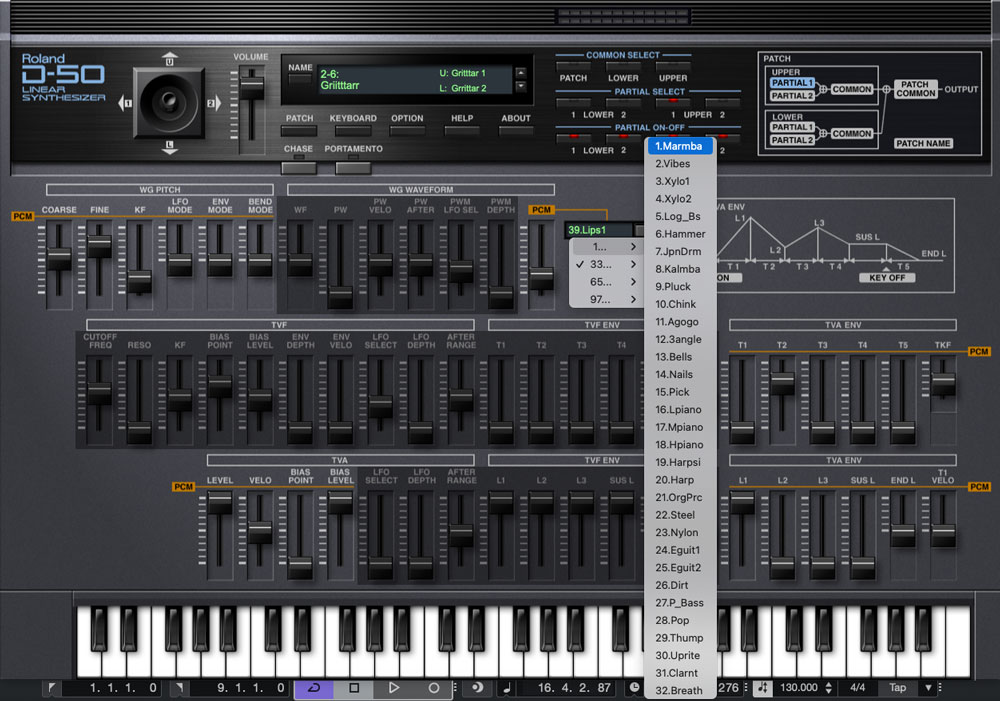Select 20.Harp from the waveform list

[680, 480]
